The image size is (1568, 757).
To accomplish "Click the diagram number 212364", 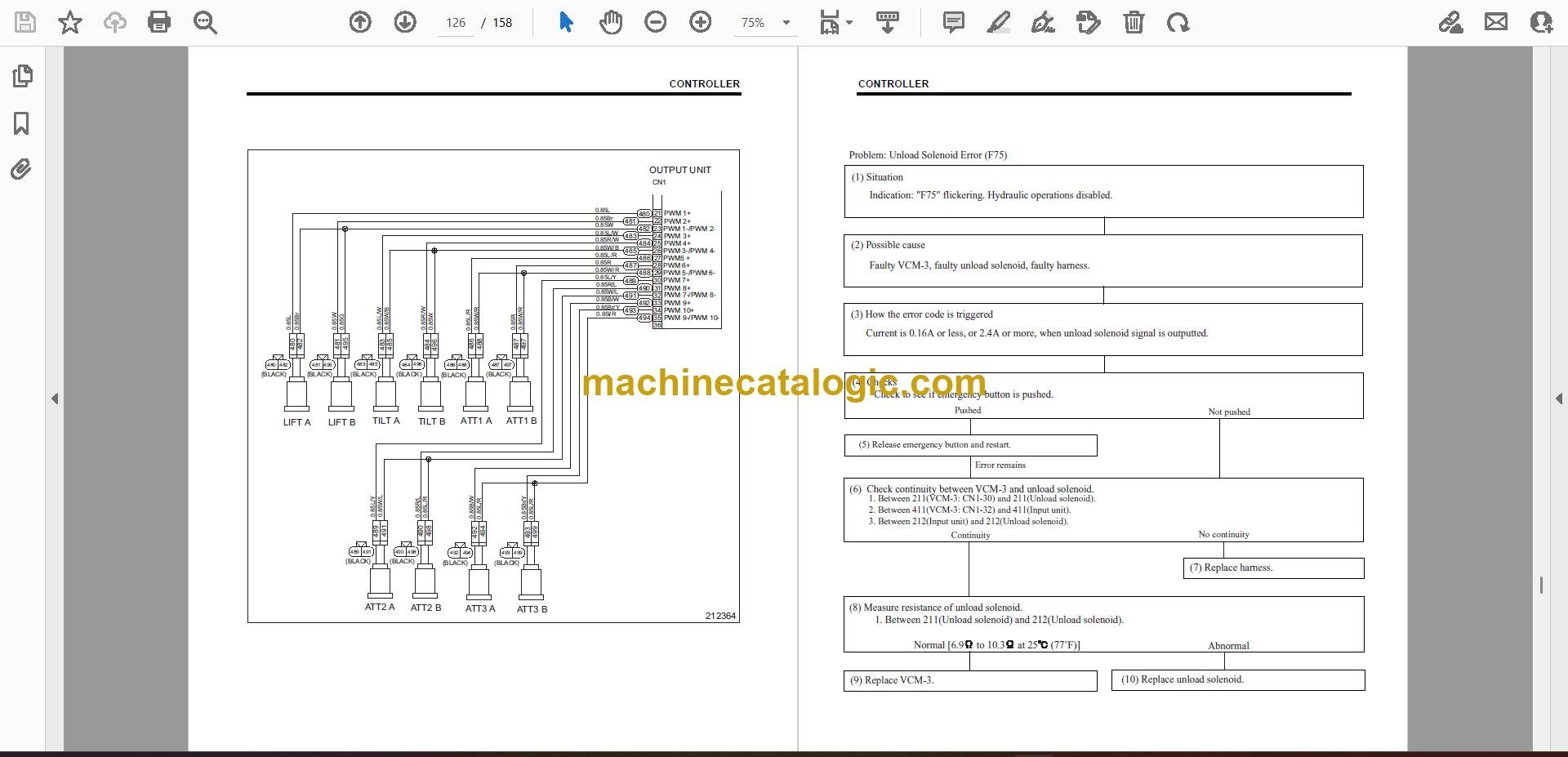I will [720, 616].
